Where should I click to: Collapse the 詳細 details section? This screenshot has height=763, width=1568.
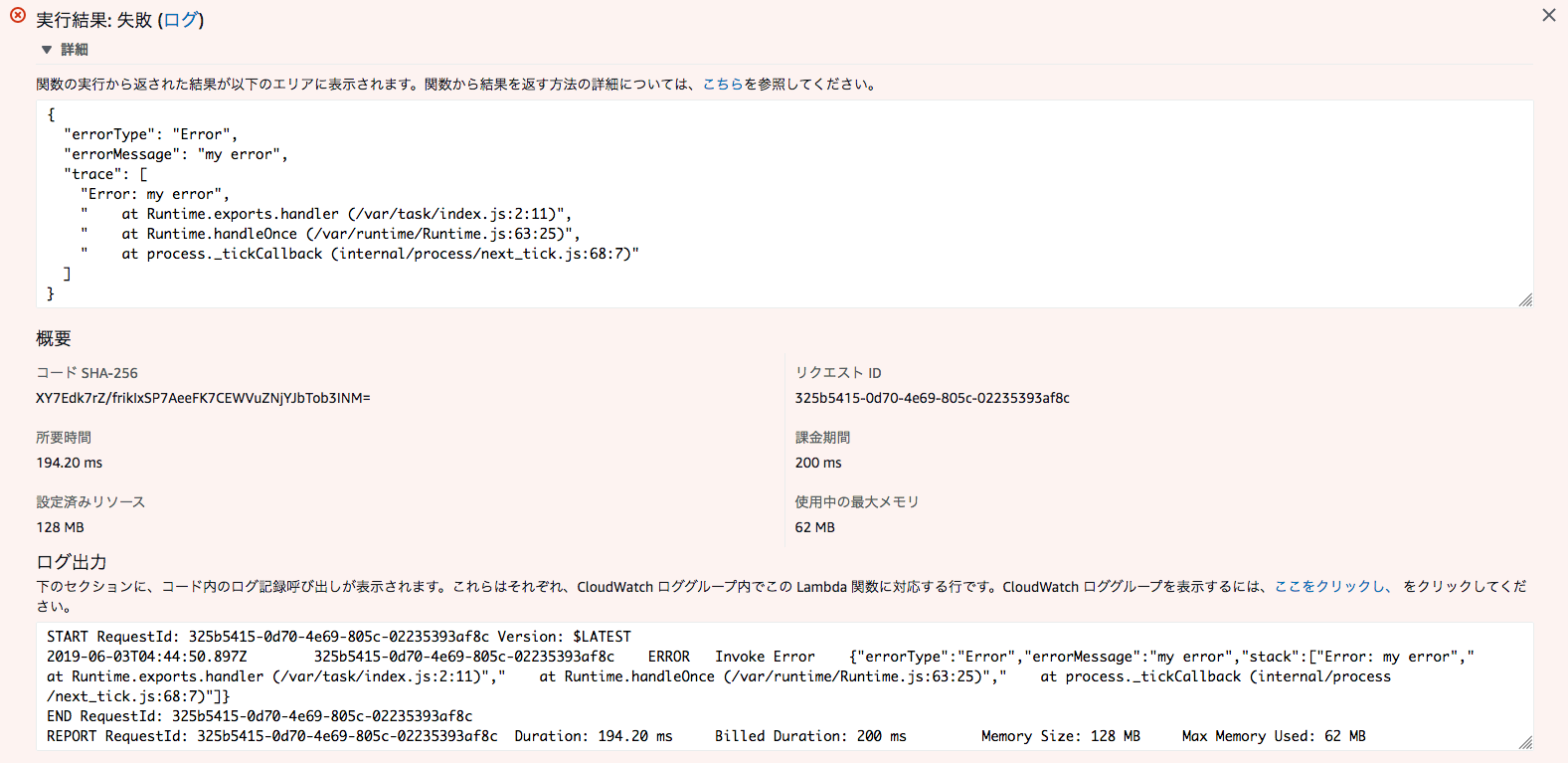point(64,50)
